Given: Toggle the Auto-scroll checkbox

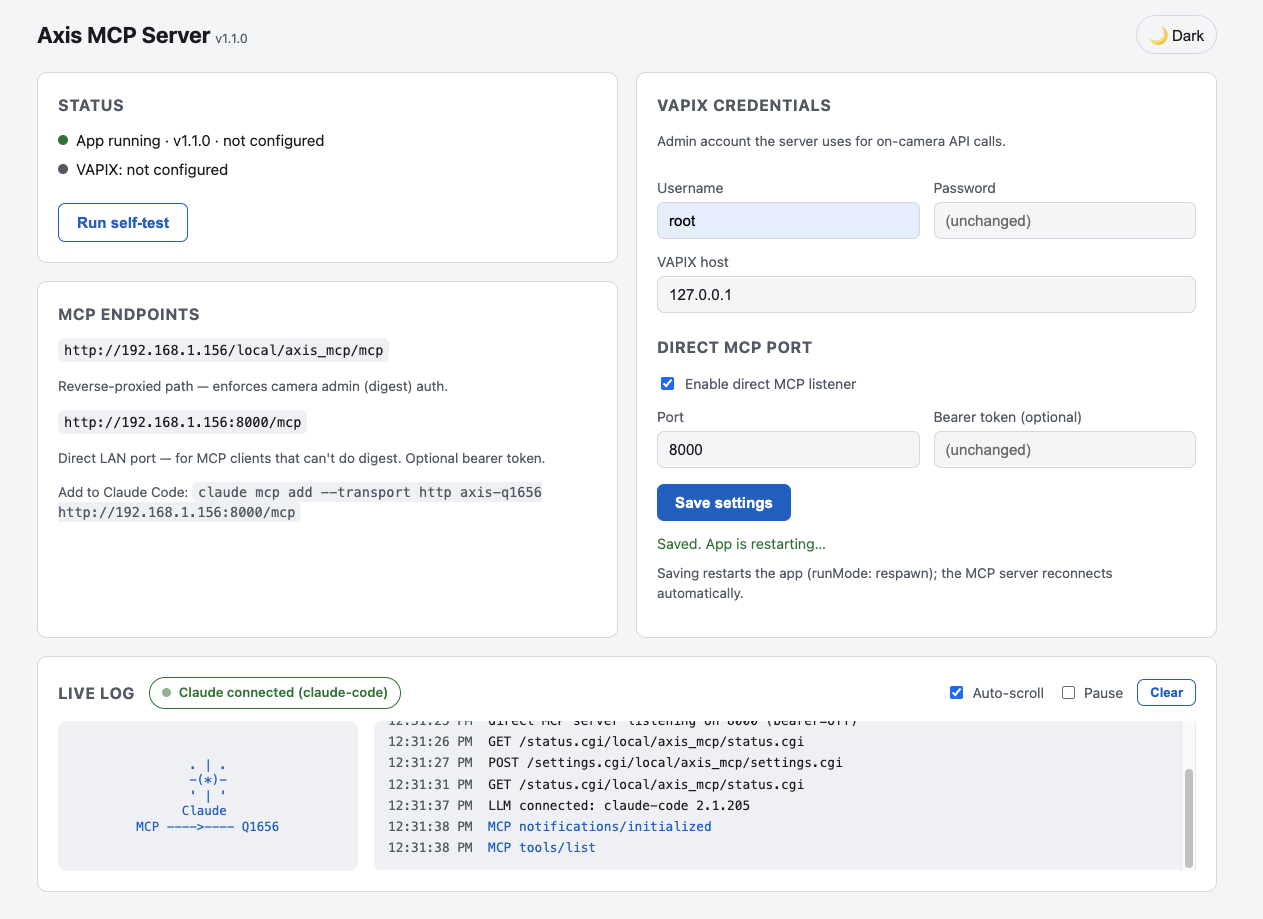Looking at the screenshot, I should [957, 693].
